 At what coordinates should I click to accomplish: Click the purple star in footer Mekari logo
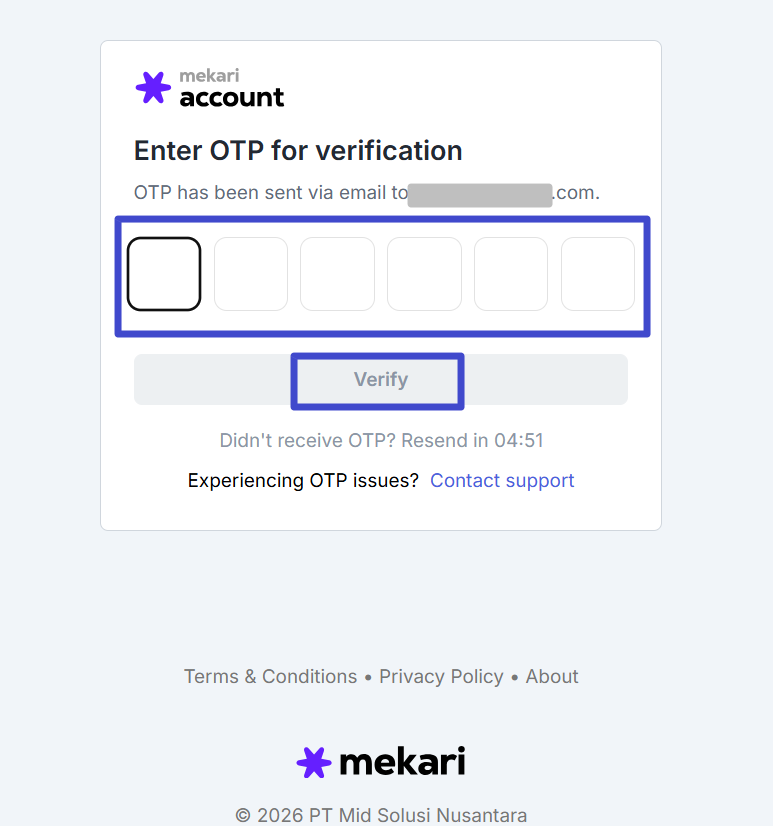click(314, 762)
